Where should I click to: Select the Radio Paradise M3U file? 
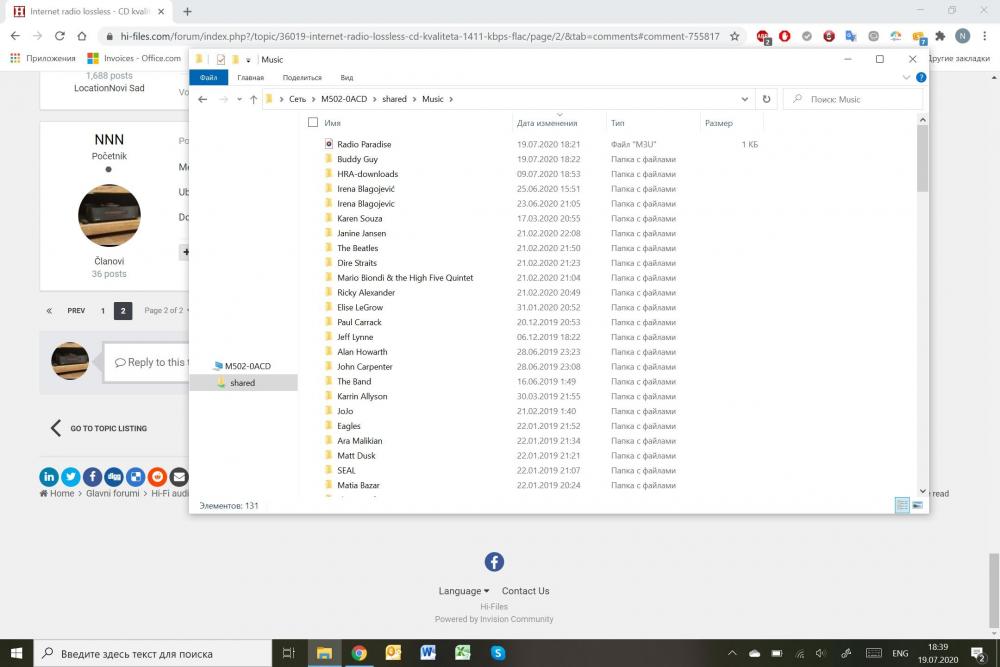pos(364,144)
